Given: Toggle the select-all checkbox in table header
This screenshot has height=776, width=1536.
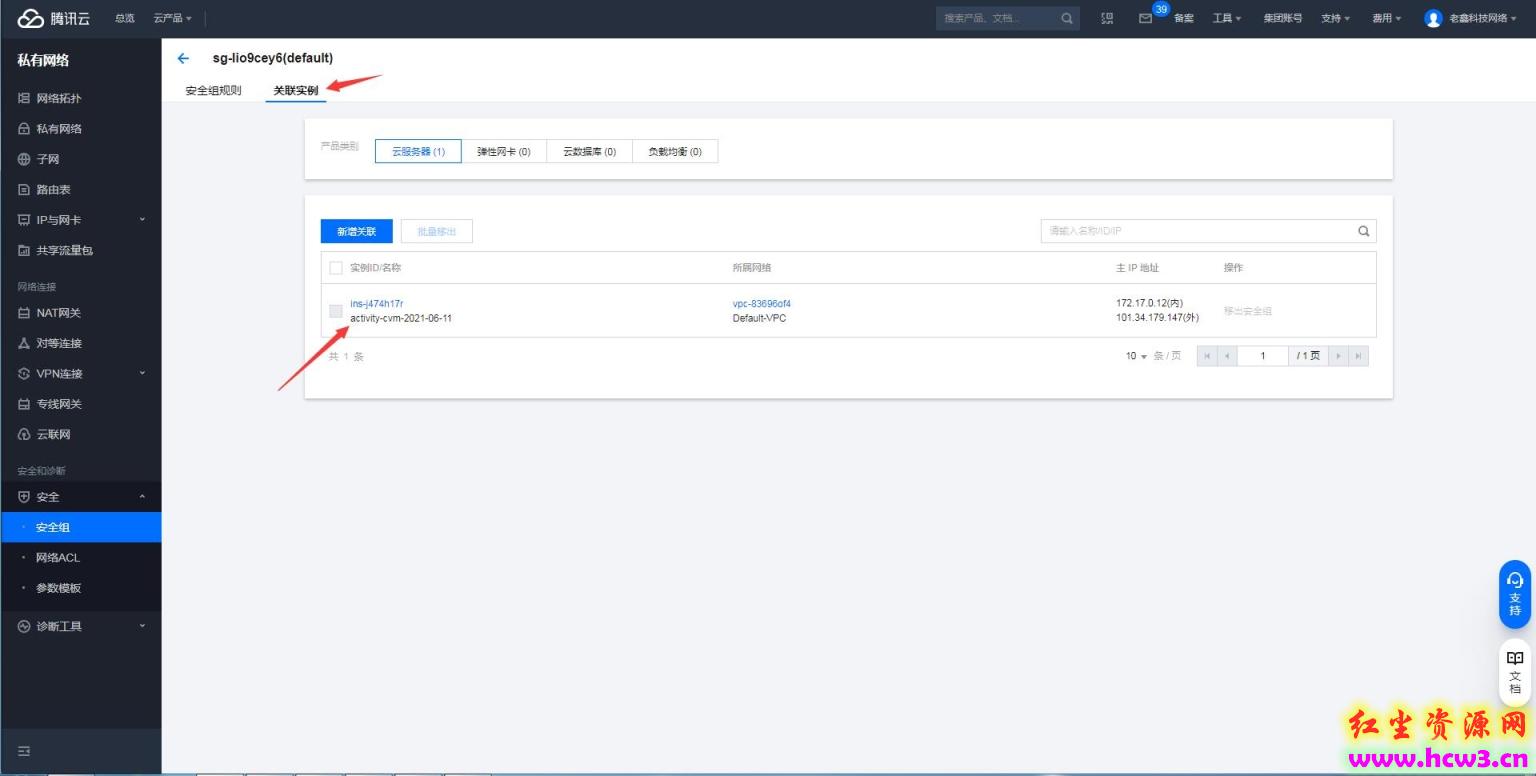Looking at the screenshot, I should click(x=336, y=268).
